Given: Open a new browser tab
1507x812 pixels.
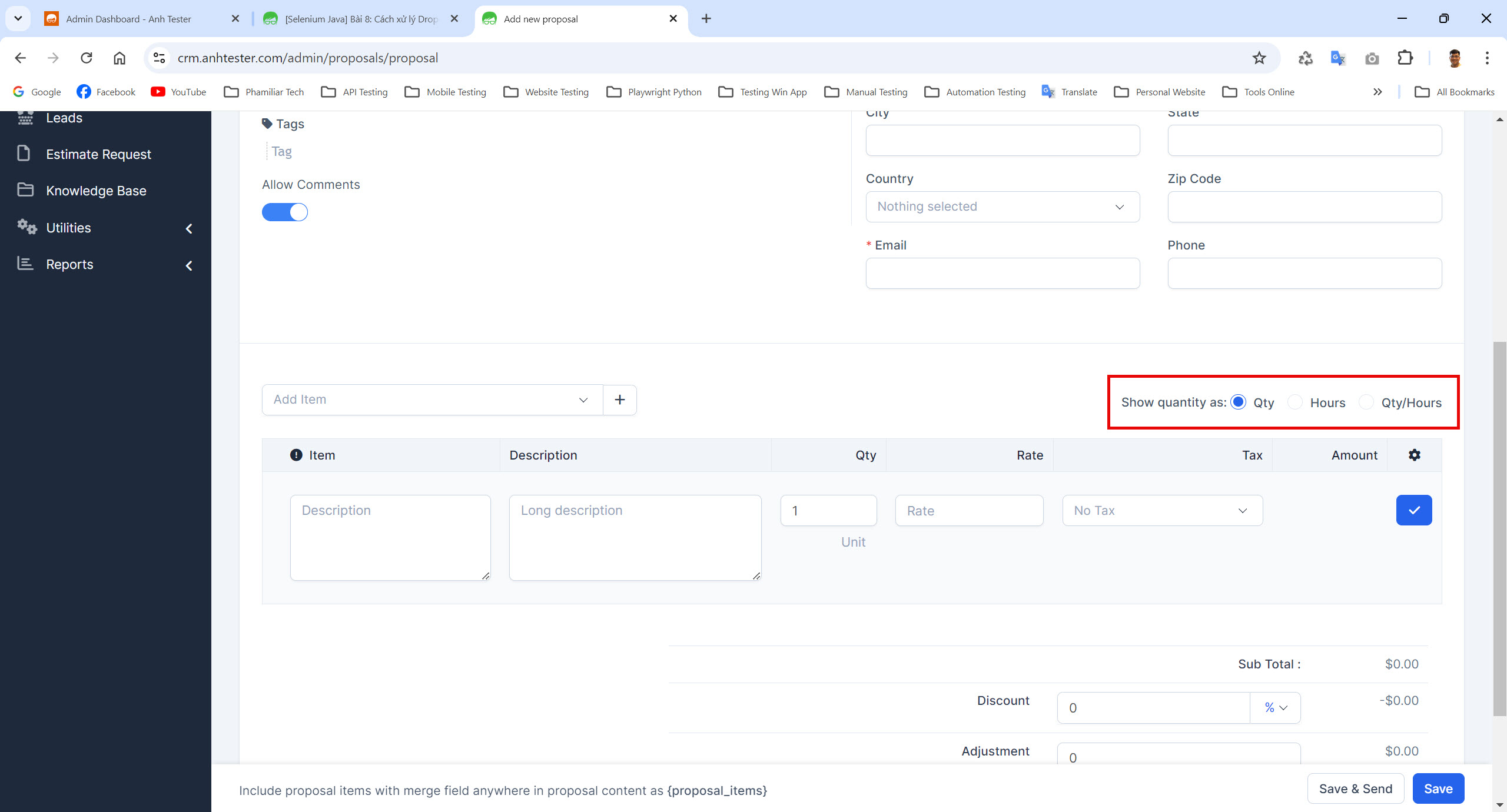Looking at the screenshot, I should (706, 19).
